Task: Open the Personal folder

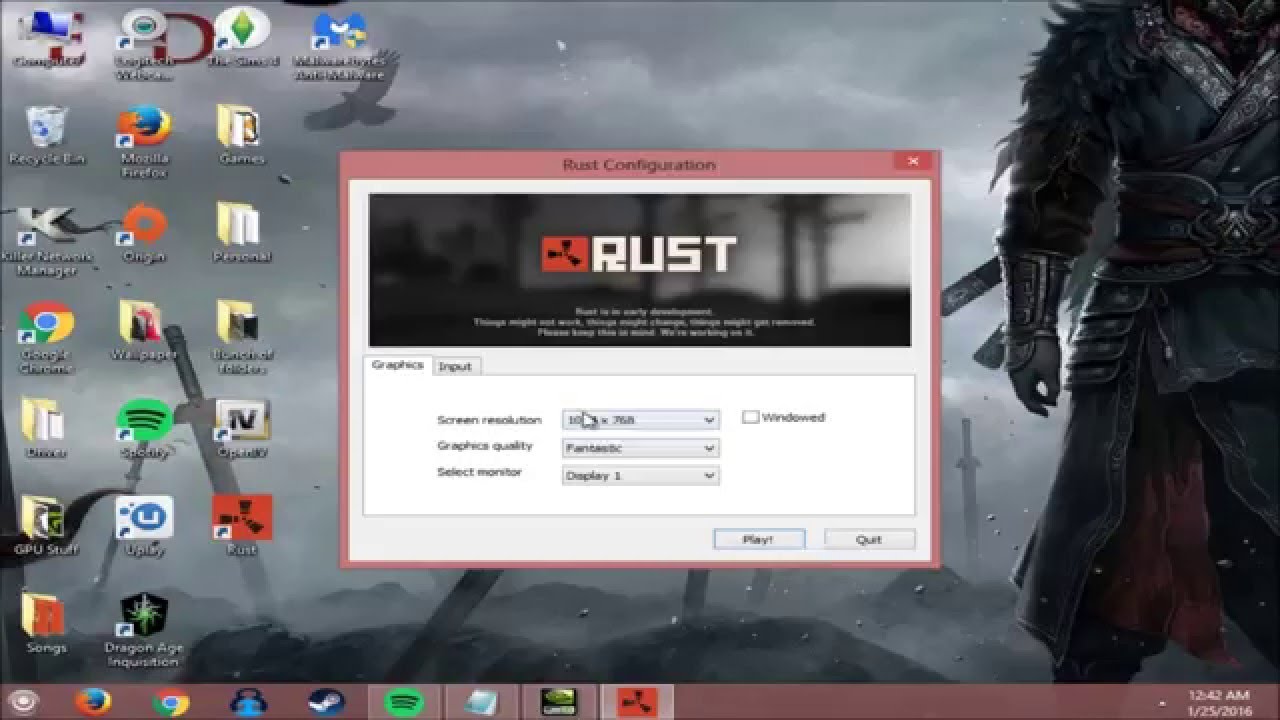Action: point(241,231)
